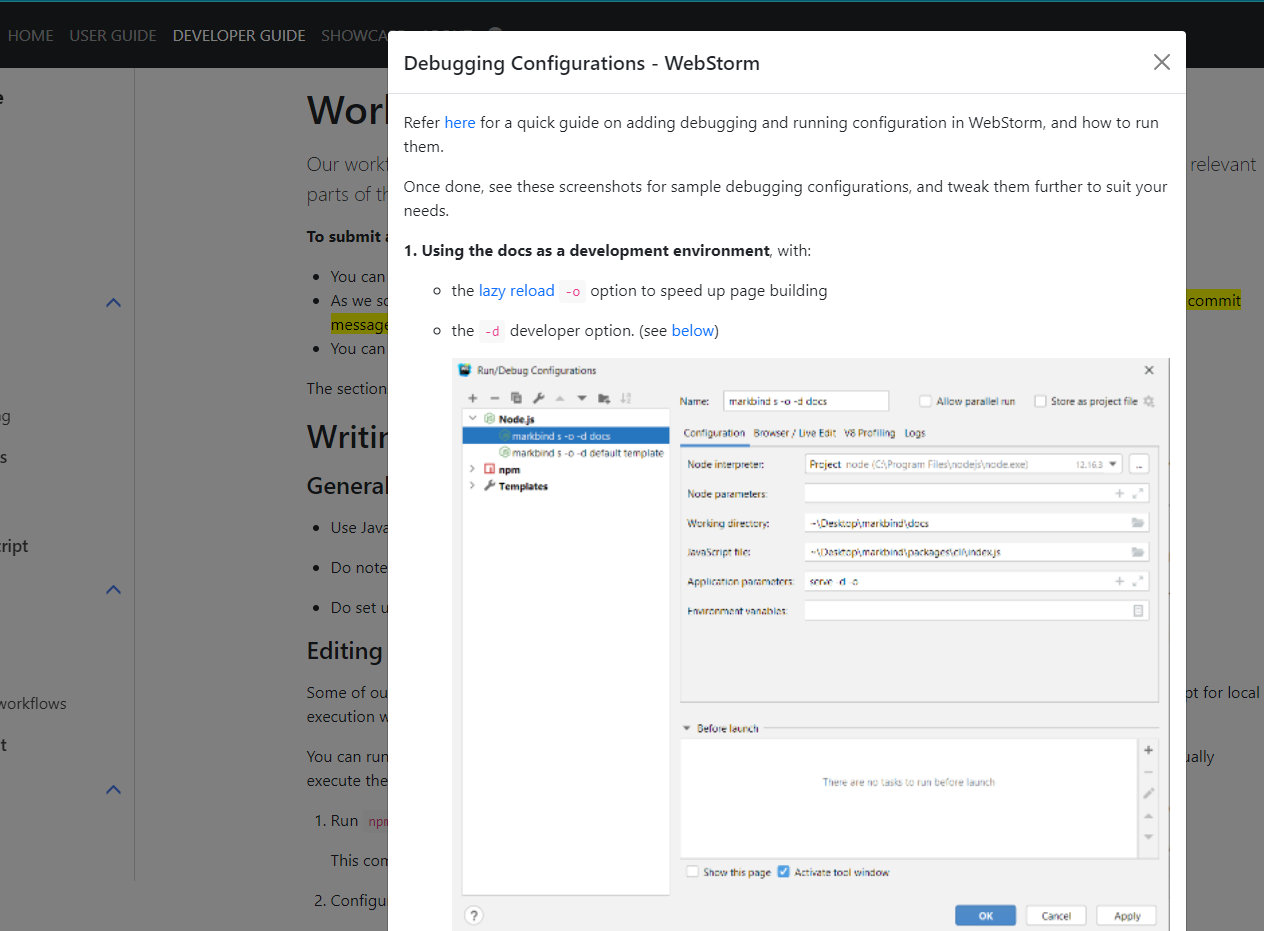This screenshot has height=931, width=1264.
Task: Click the Move up arrow icon in the configurations toolbar
Action: point(560,398)
